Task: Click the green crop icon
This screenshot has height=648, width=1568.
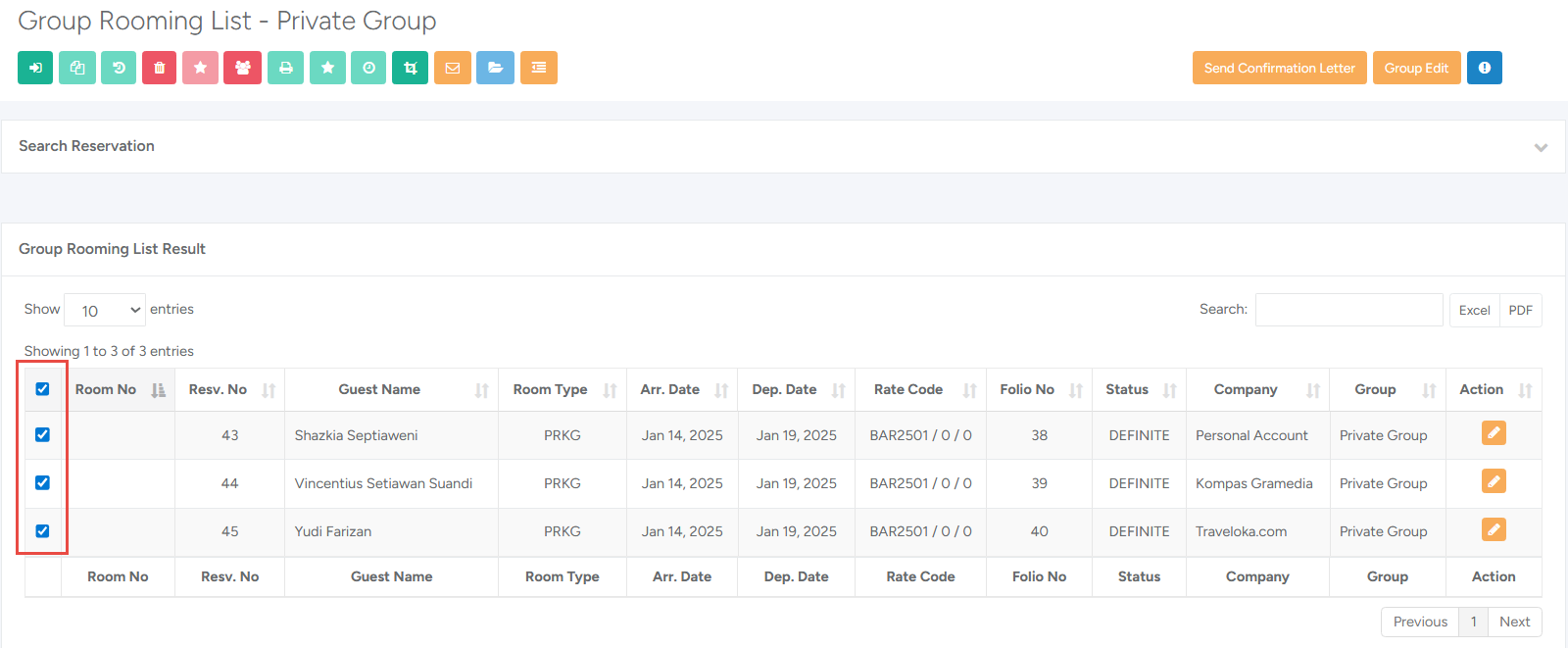Action: tap(411, 68)
